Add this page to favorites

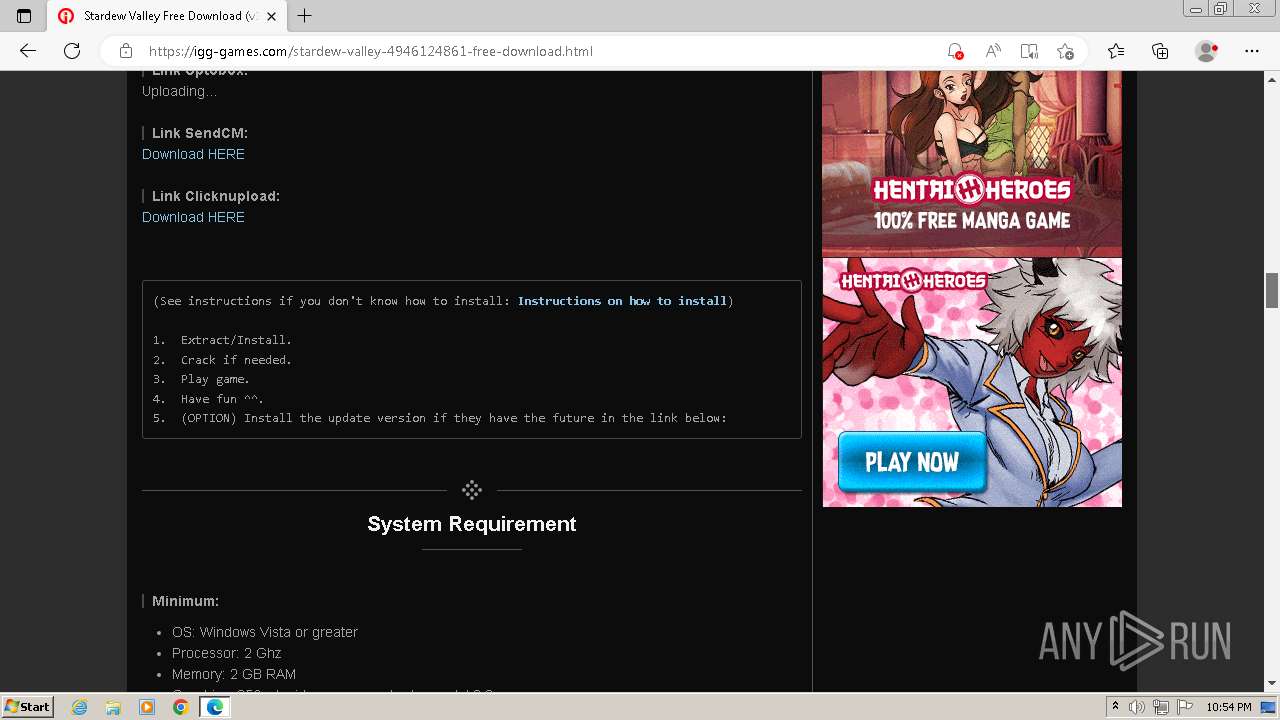click(1066, 51)
